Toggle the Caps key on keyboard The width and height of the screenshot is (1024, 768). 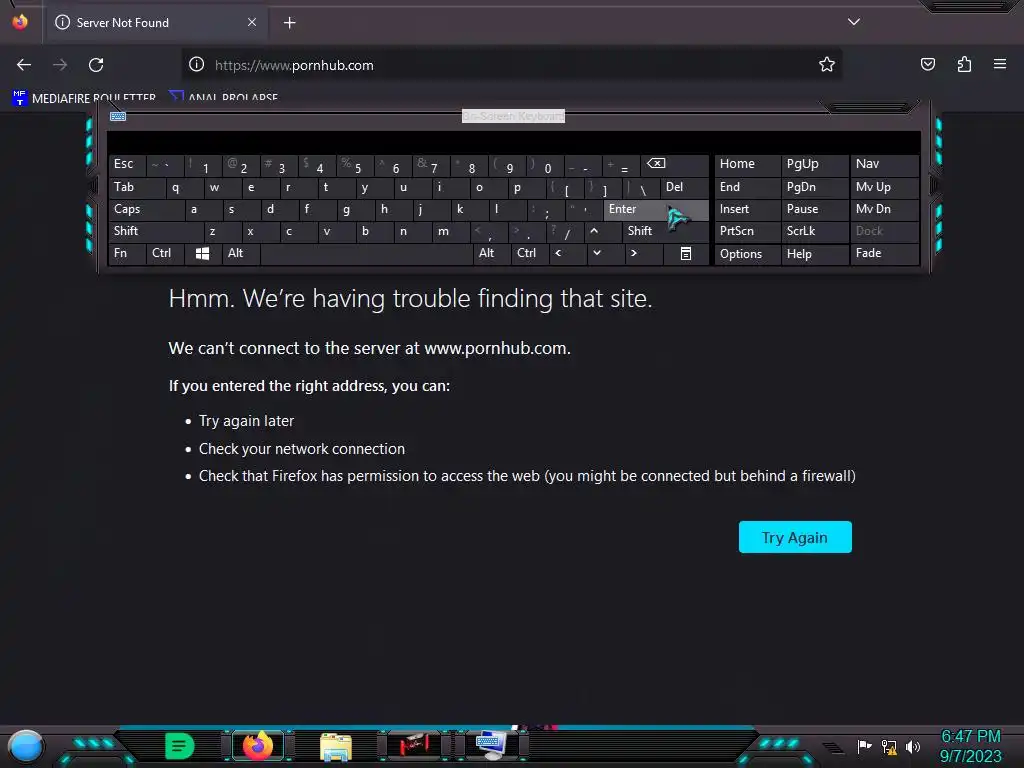(x=146, y=209)
